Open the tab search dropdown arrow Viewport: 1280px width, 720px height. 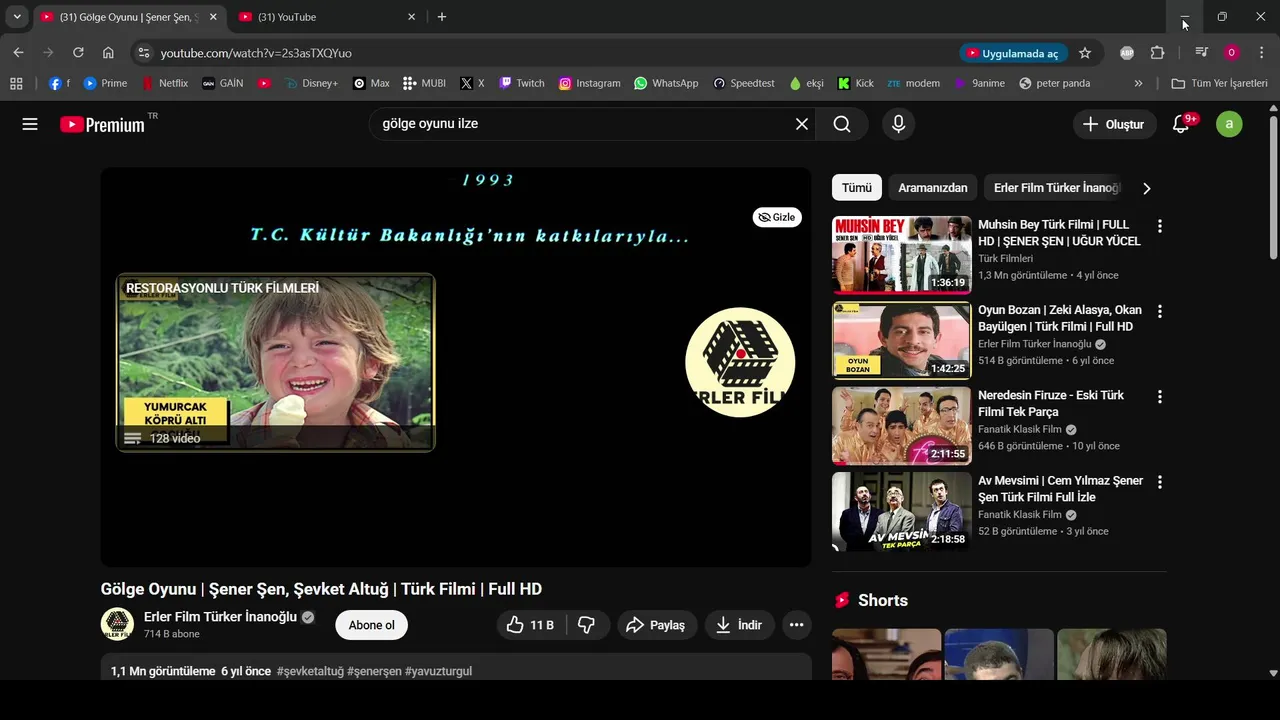pos(17,17)
